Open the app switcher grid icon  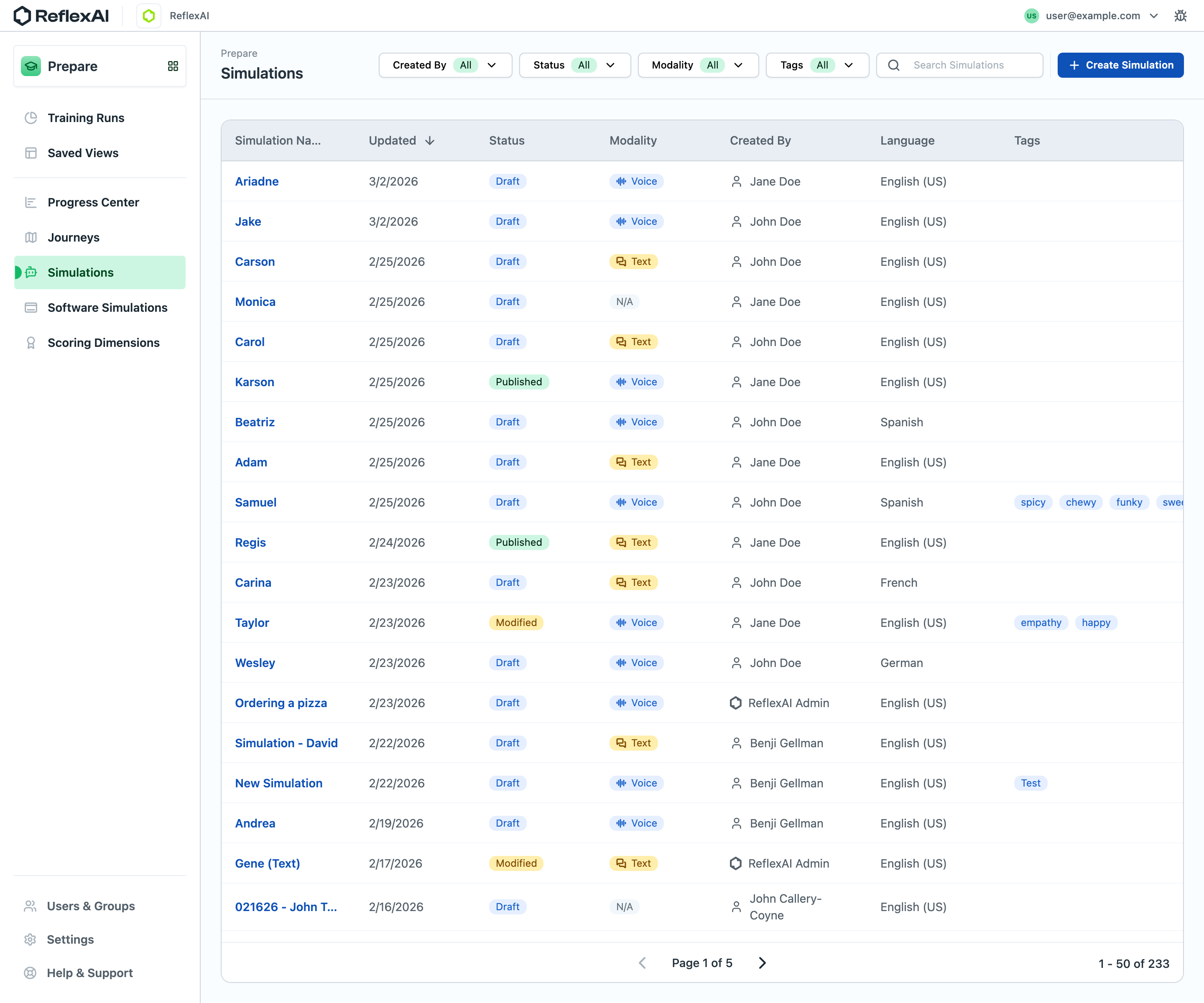173,66
